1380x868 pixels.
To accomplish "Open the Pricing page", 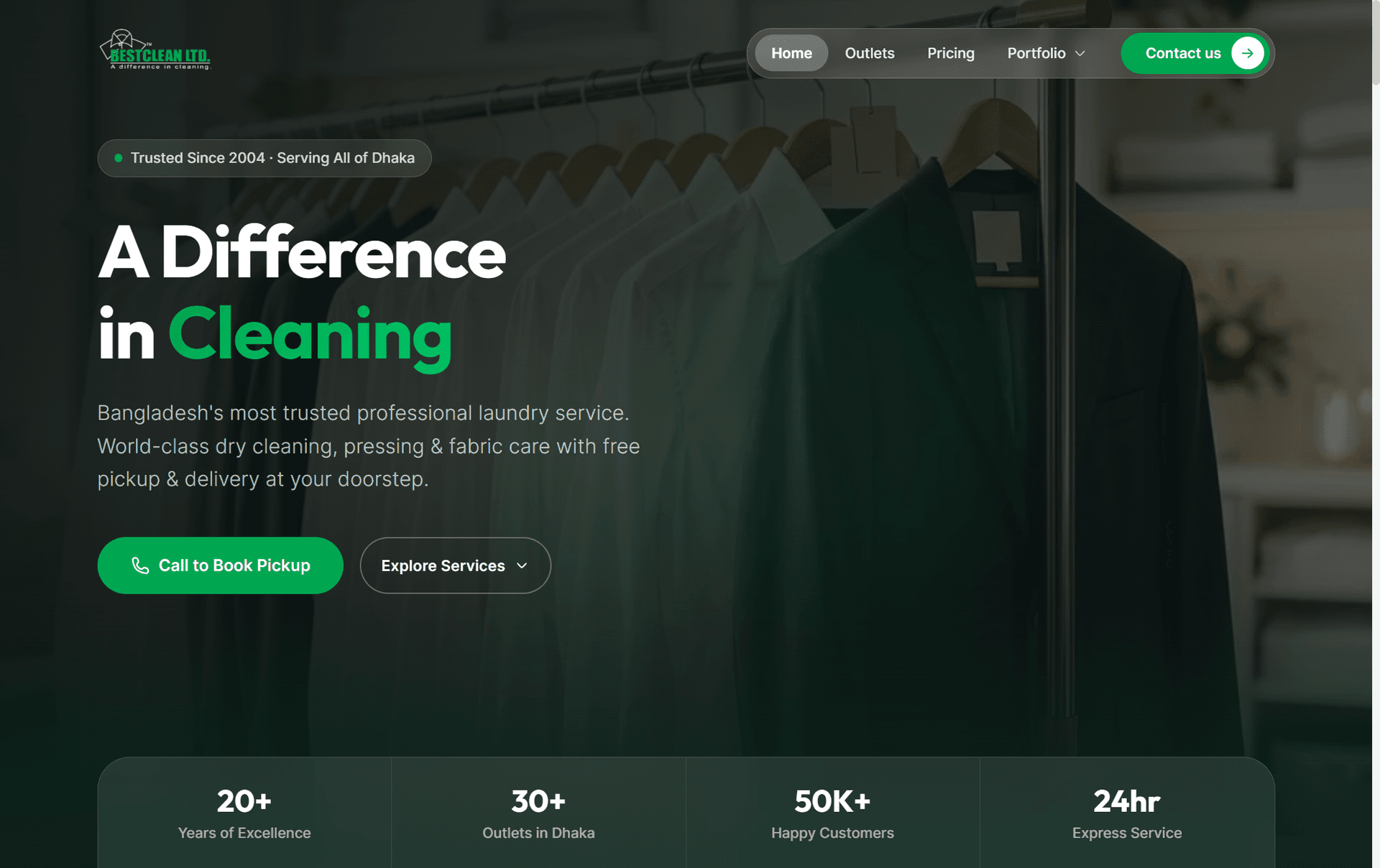I will pos(950,53).
